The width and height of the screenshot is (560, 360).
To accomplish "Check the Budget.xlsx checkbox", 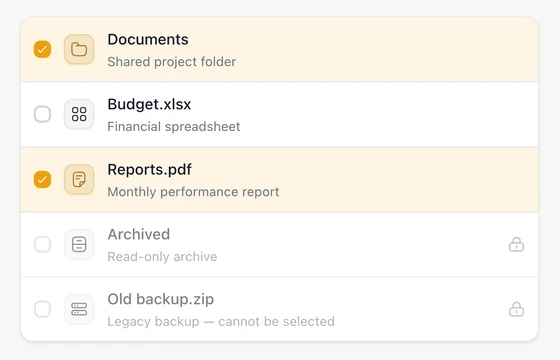I will click(x=42, y=114).
